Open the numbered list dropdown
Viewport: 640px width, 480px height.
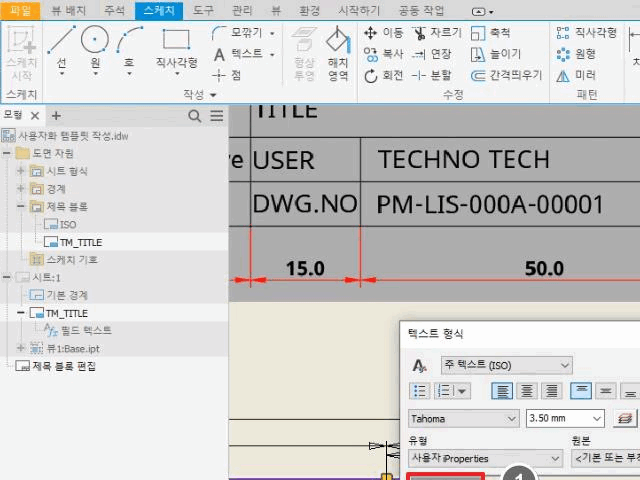(x=462, y=391)
